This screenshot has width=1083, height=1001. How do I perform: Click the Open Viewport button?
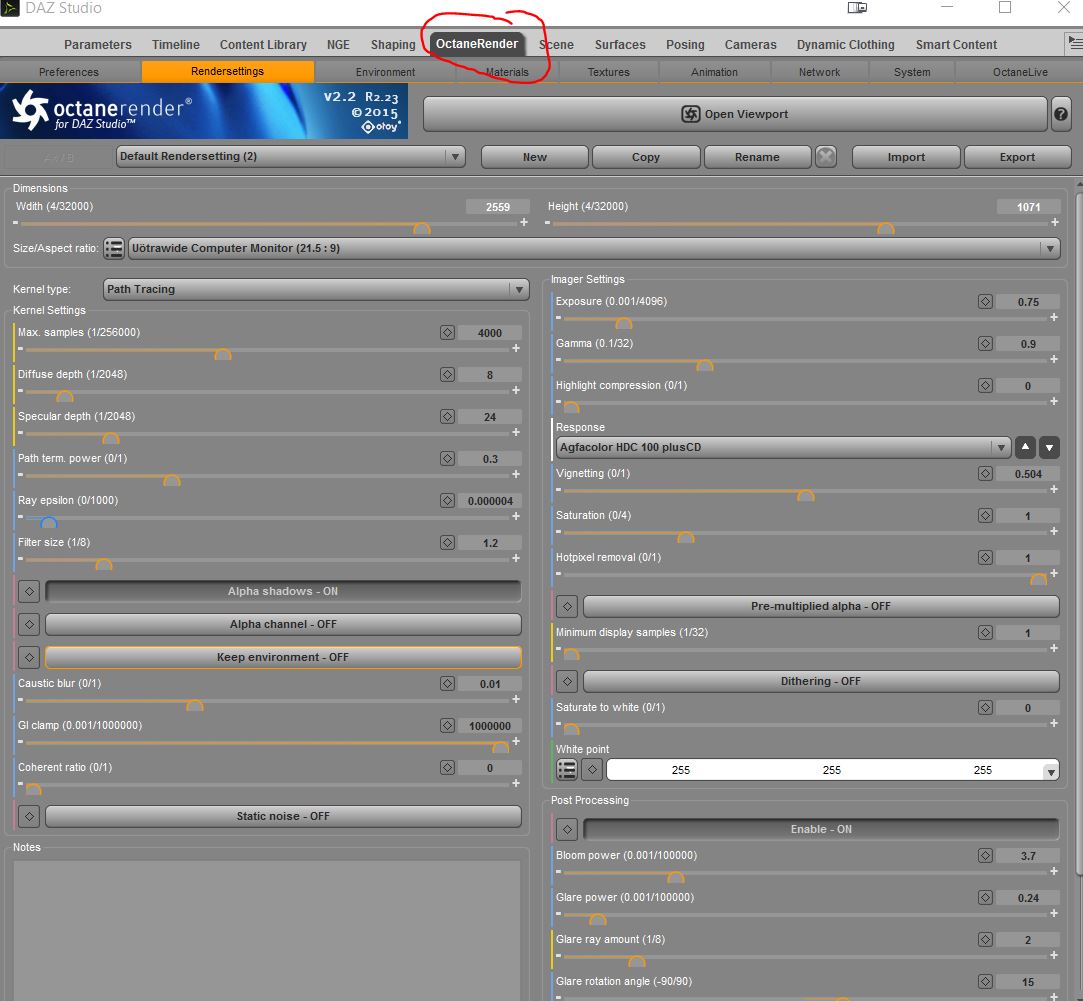tap(735, 114)
